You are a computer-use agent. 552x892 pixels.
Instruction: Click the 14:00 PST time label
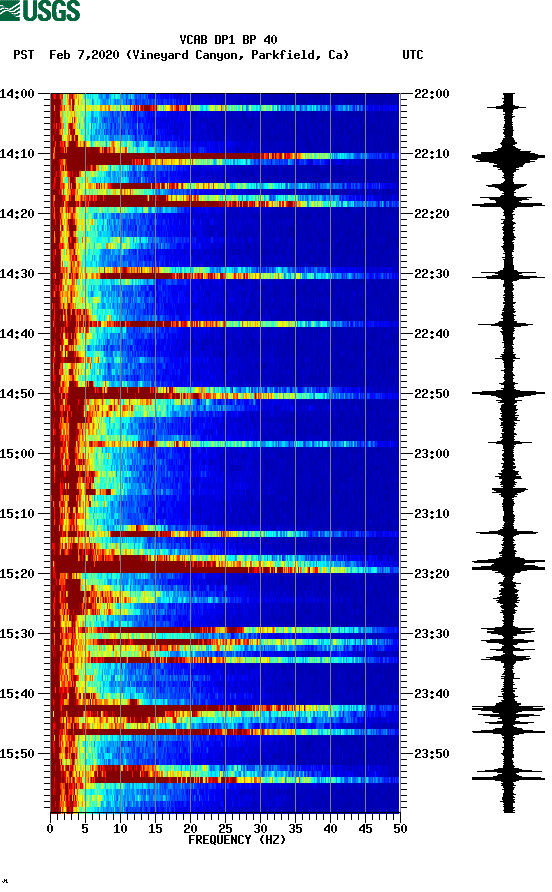coord(17,94)
